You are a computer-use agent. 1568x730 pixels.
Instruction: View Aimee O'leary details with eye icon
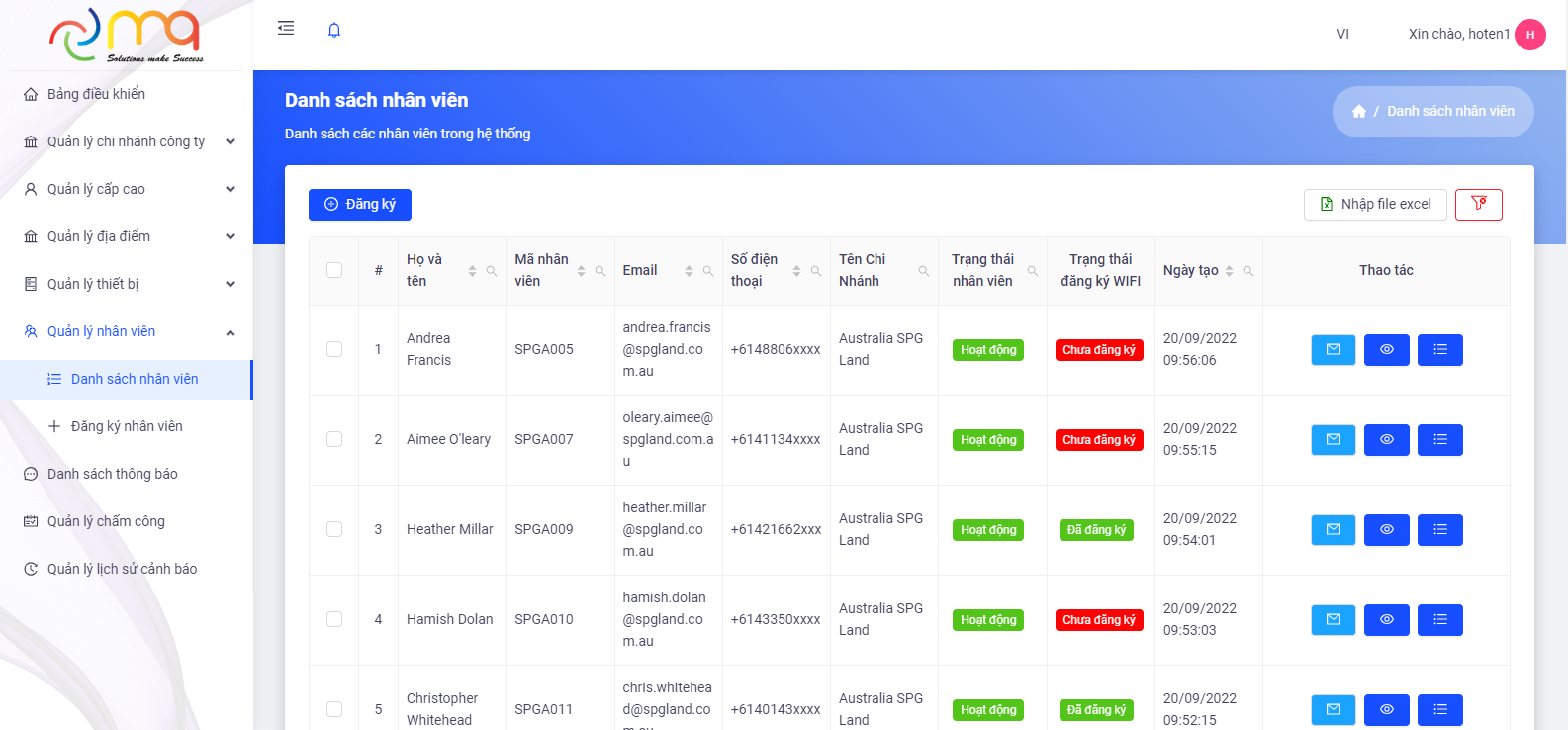tap(1386, 439)
